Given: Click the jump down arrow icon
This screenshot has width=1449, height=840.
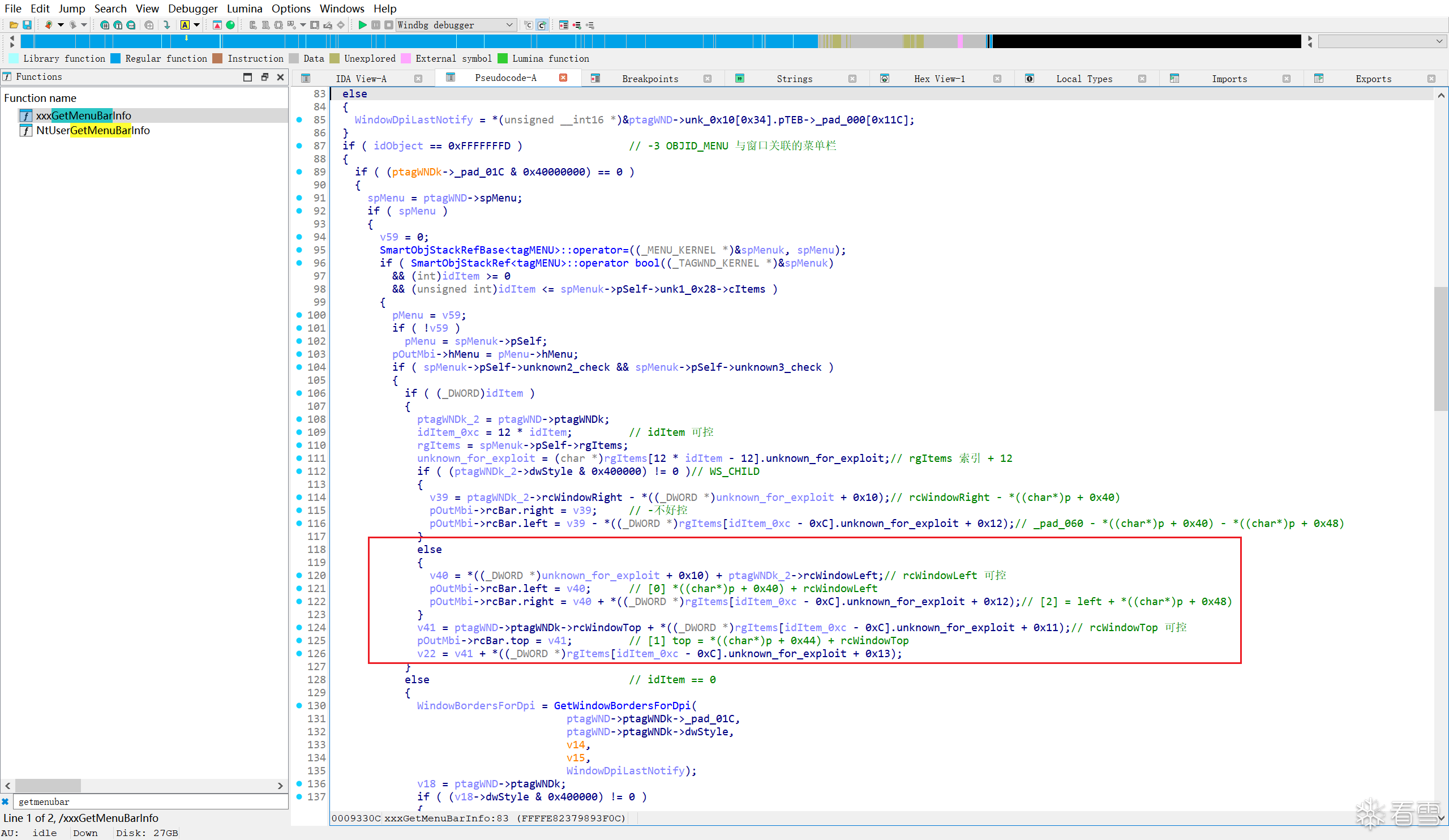Looking at the screenshot, I should tap(167, 25).
